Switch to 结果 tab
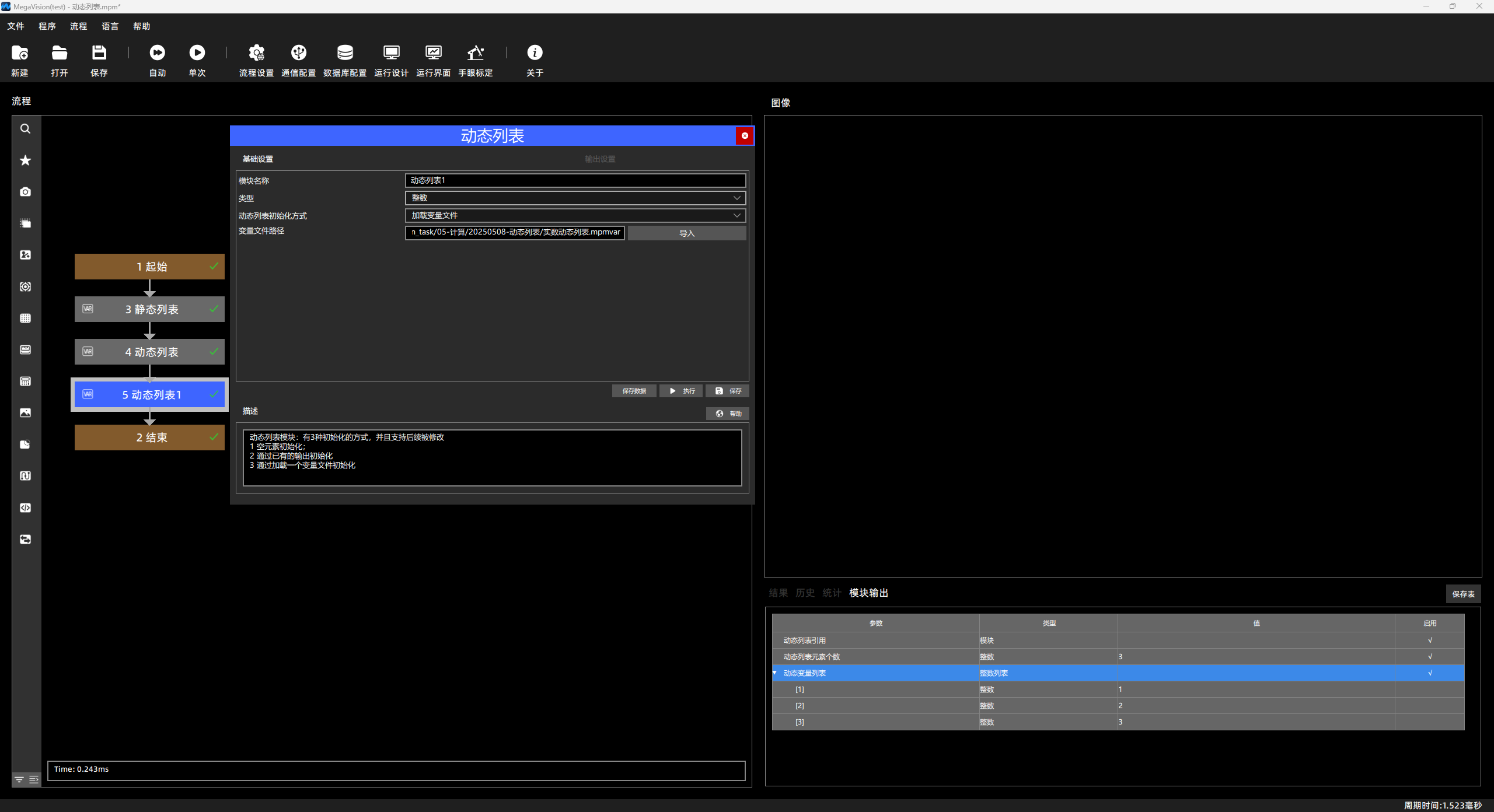 (x=778, y=593)
